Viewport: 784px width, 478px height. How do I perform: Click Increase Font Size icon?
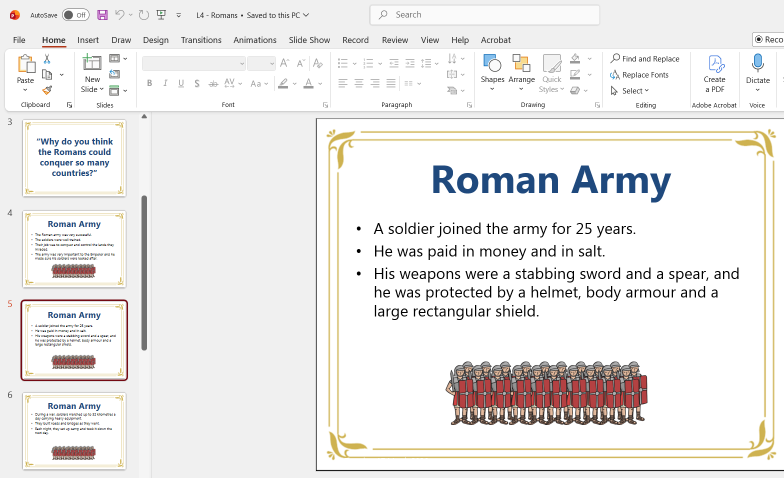284,63
